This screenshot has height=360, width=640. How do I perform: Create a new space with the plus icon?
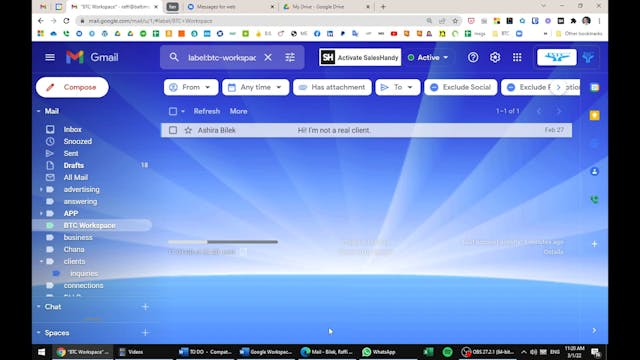click(145, 333)
